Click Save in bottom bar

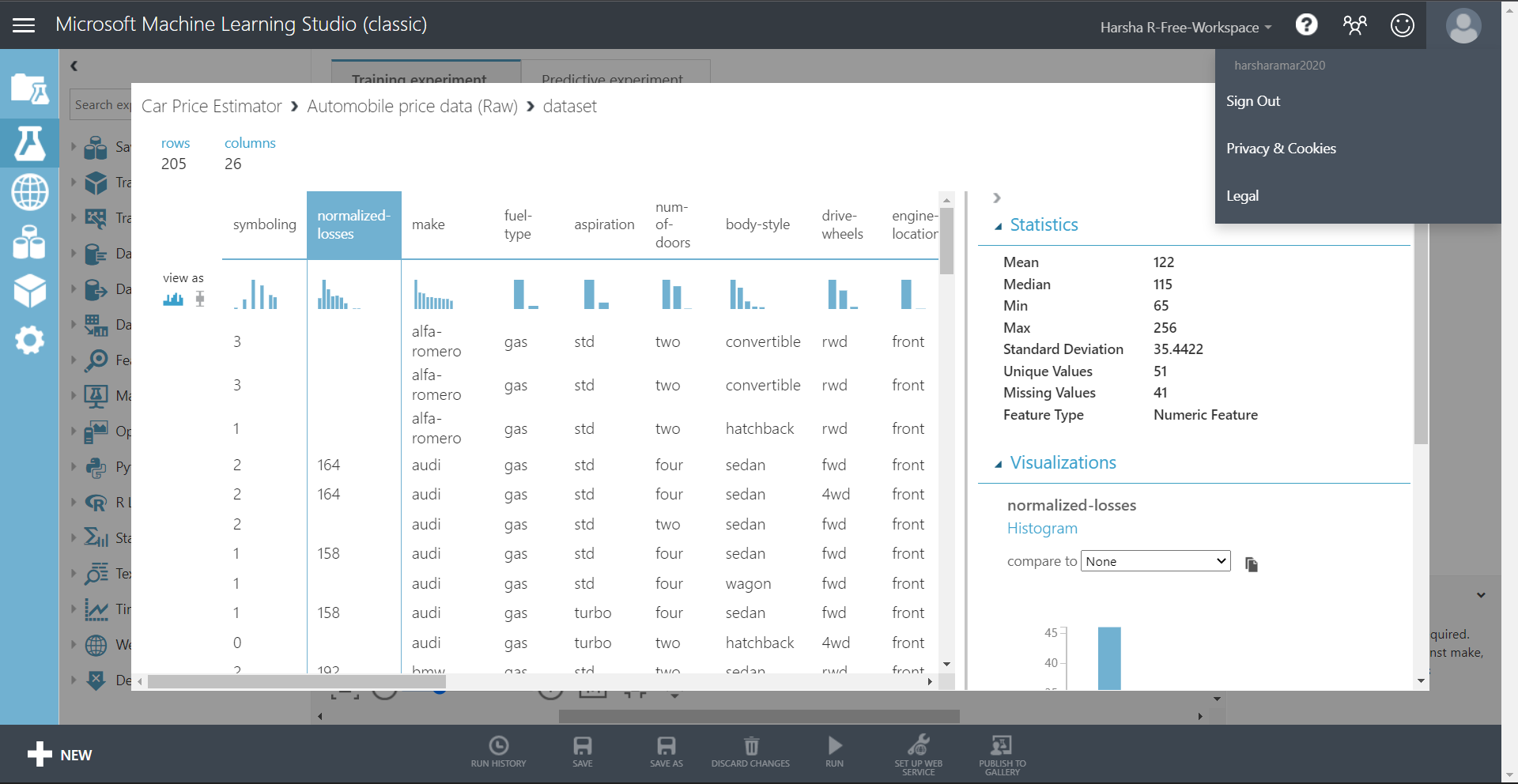583,752
